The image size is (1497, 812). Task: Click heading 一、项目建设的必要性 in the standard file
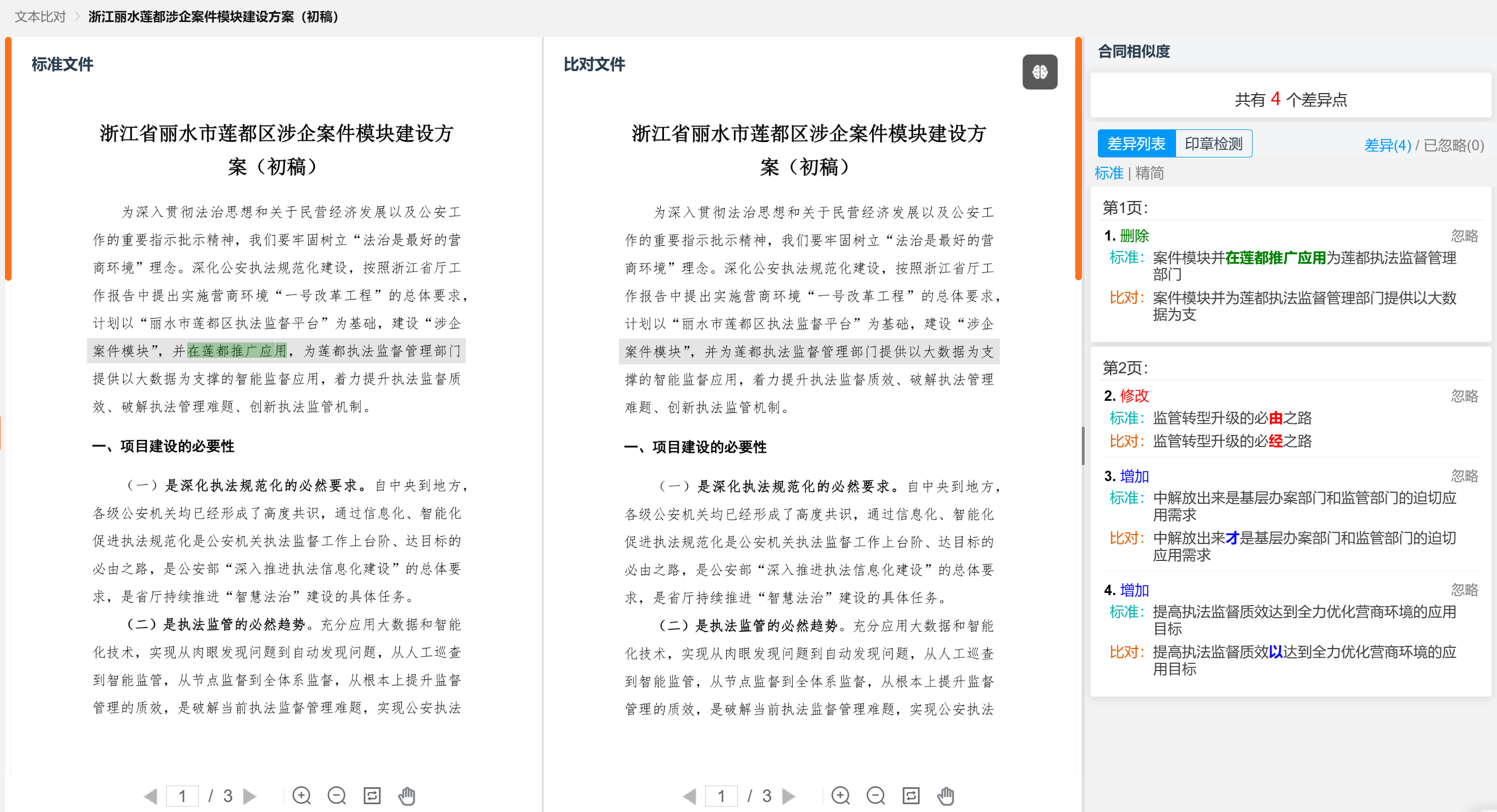pos(164,446)
